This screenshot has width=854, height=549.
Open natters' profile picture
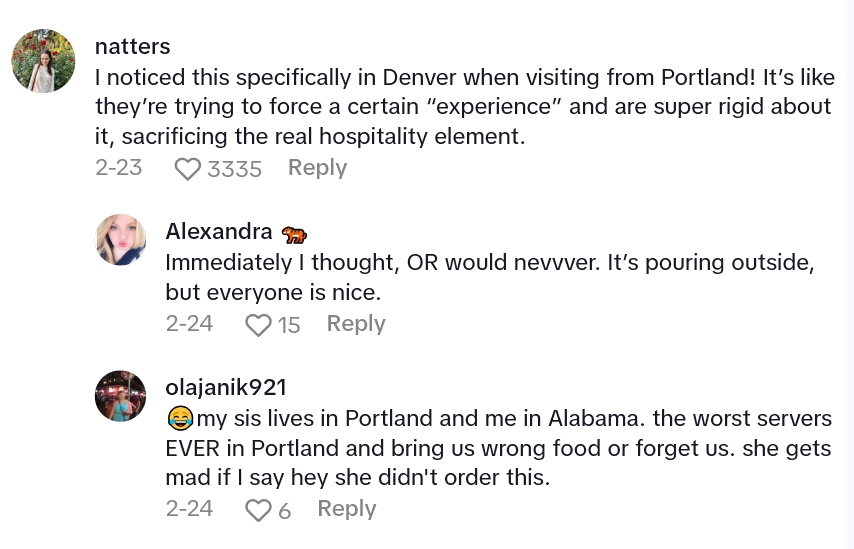point(43,61)
